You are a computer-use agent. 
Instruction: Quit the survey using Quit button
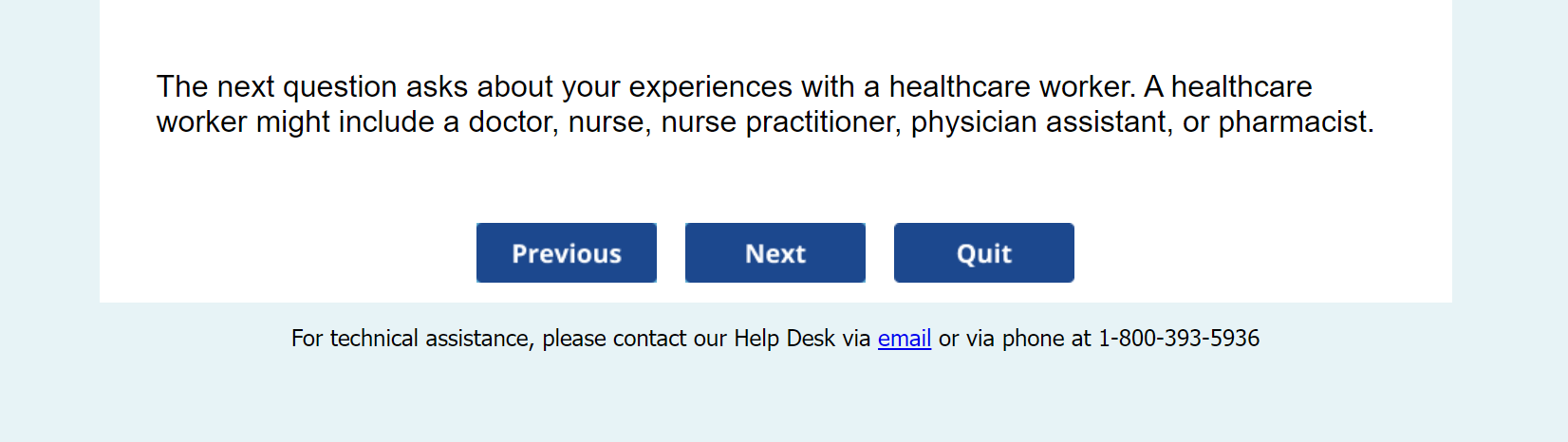point(983,253)
